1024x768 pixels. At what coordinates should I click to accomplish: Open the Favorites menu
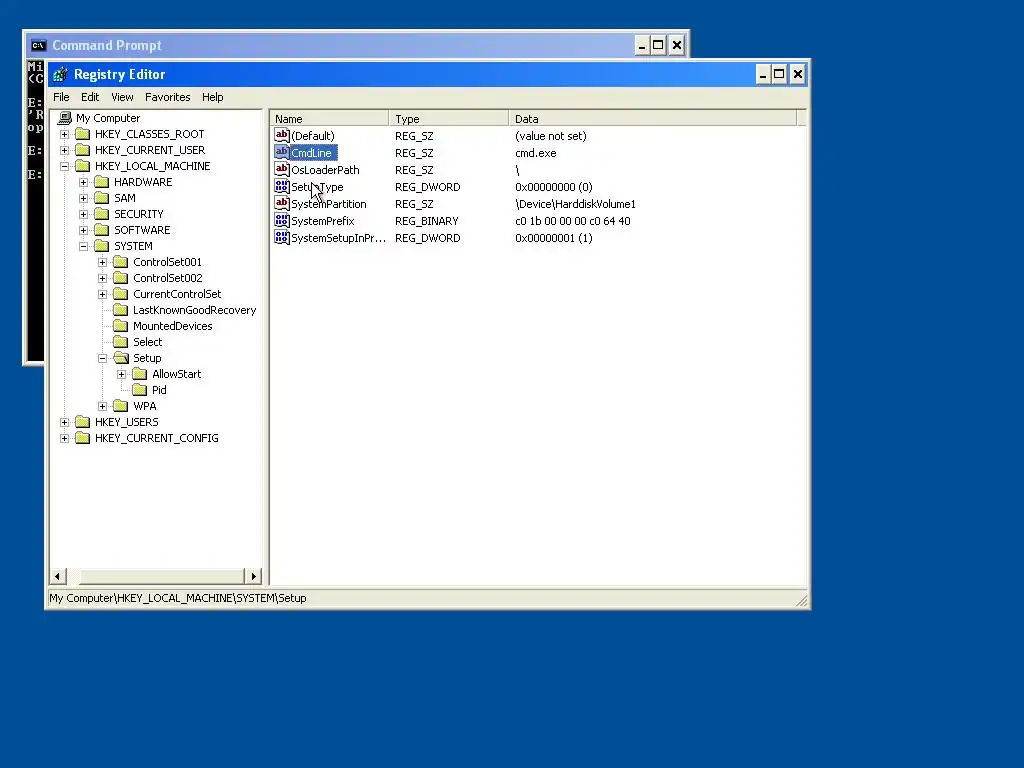[168, 97]
